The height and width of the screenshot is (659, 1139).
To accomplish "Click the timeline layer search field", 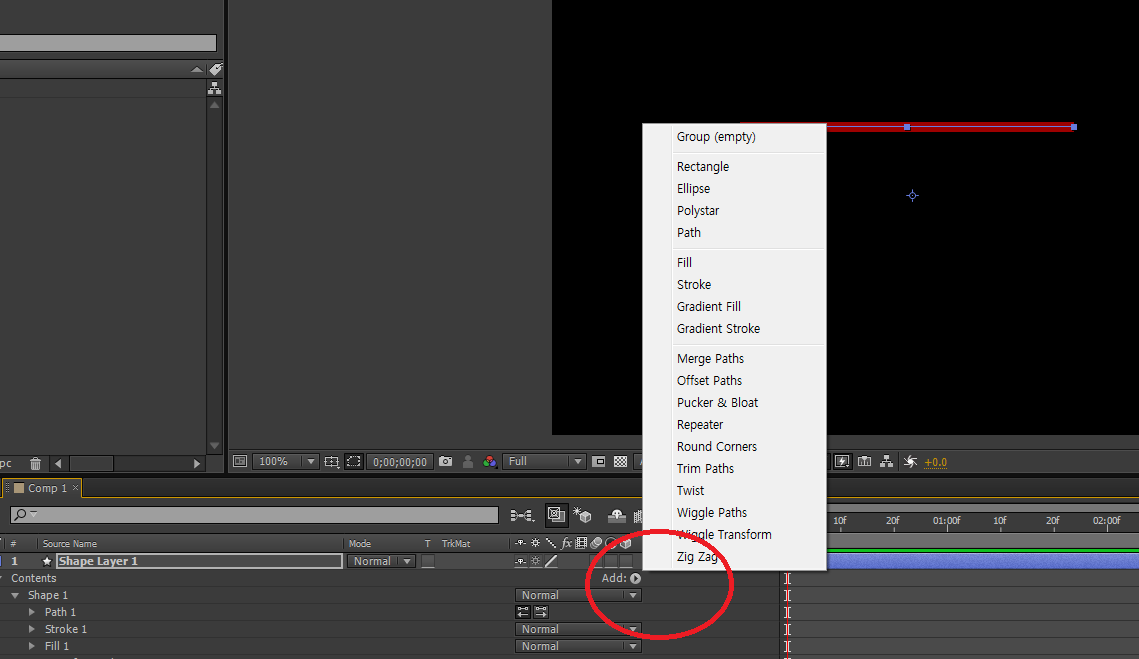I will [254, 514].
